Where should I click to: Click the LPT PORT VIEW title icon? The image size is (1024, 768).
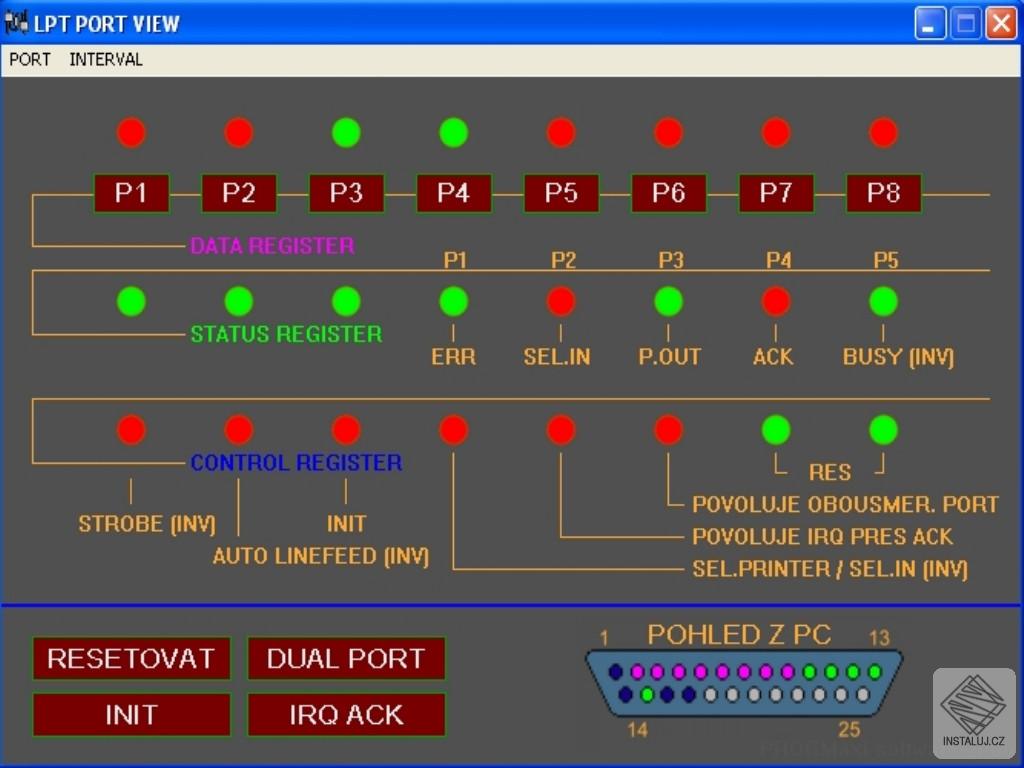pyautogui.click(x=16, y=23)
